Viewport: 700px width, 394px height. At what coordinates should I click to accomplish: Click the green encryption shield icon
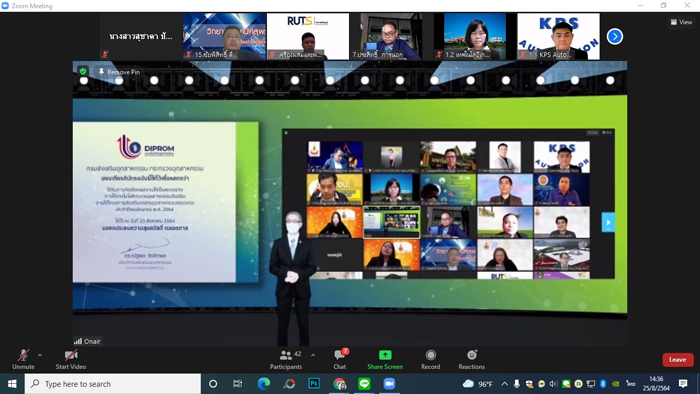point(83,71)
